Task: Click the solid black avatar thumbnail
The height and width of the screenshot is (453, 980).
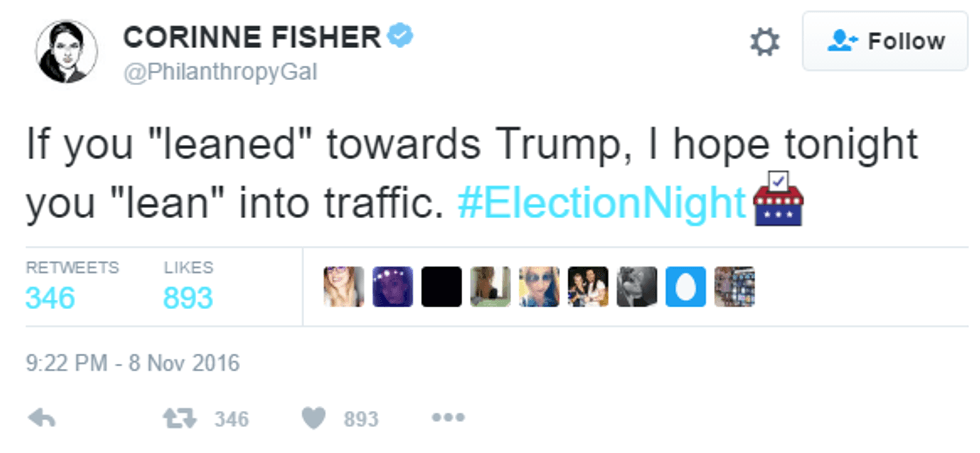Action: coord(441,287)
